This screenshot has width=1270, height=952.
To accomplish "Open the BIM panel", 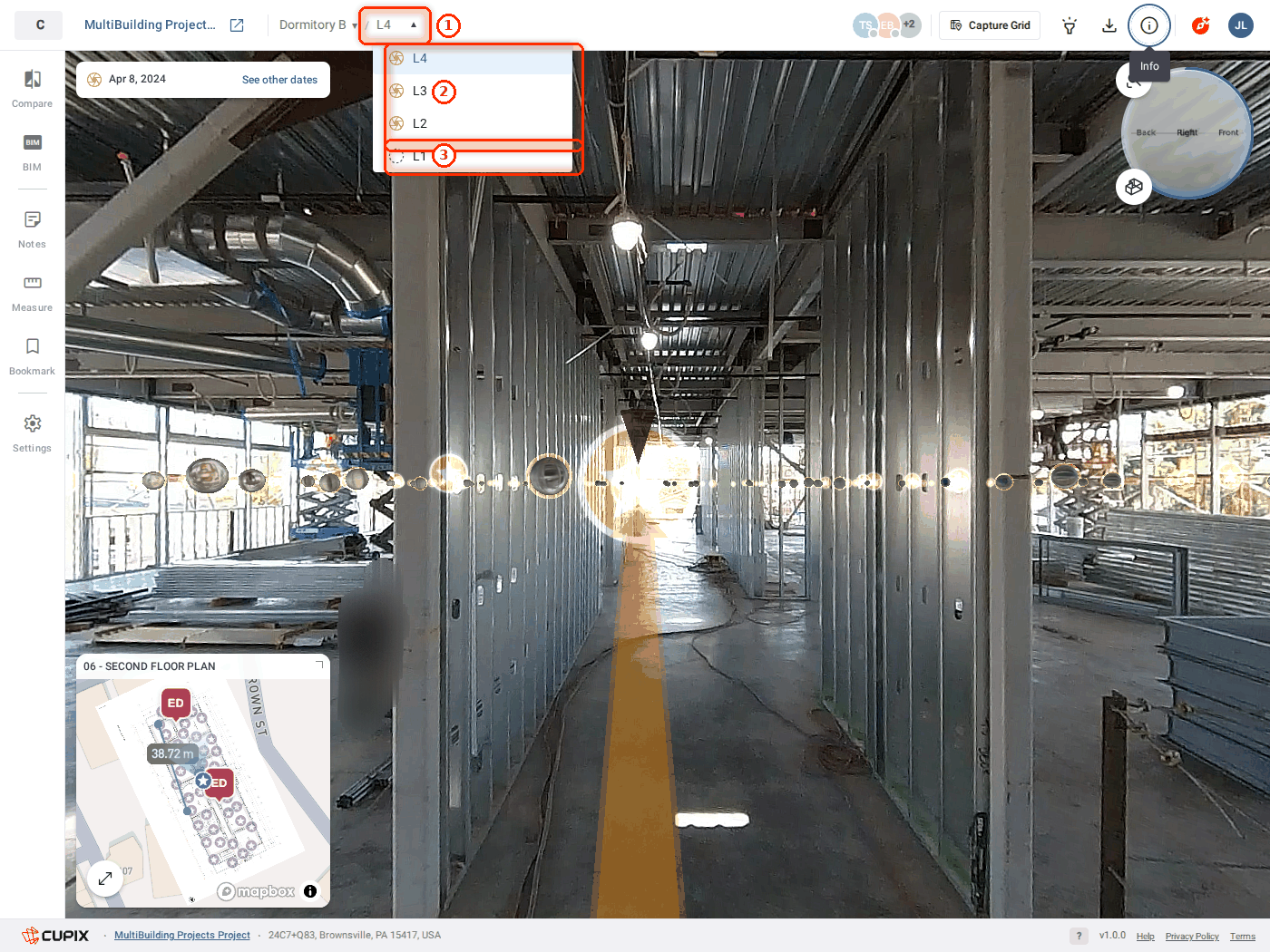I will (32, 152).
